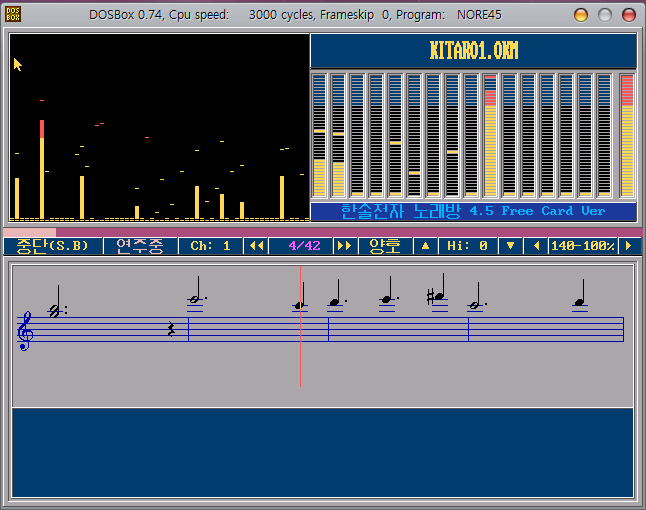646x510 pixels.
Task: Click the orange minimize window button
Action: [x=581, y=15]
